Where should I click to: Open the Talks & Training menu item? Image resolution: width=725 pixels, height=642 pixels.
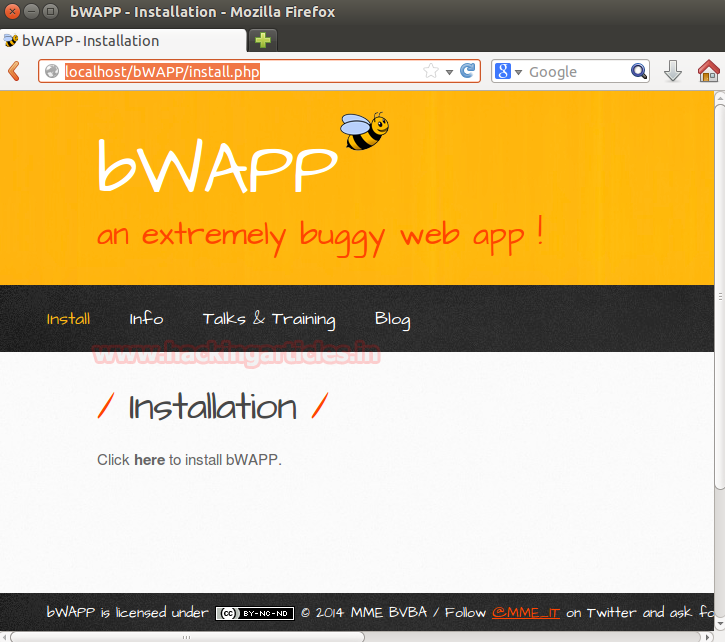point(269,320)
